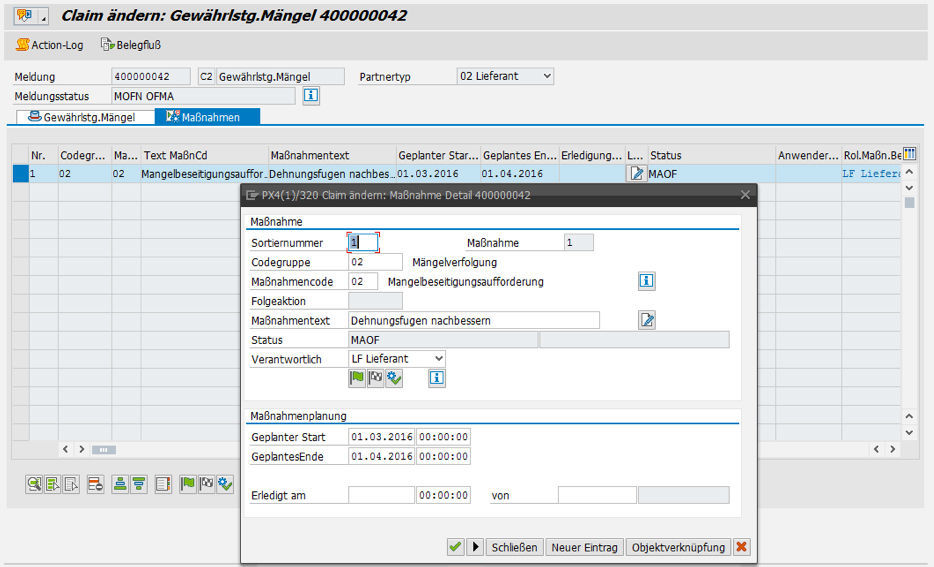The image size is (934, 567).
Task: Click the magnifier details icon in bottom toolbar
Action: click(35, 484)
